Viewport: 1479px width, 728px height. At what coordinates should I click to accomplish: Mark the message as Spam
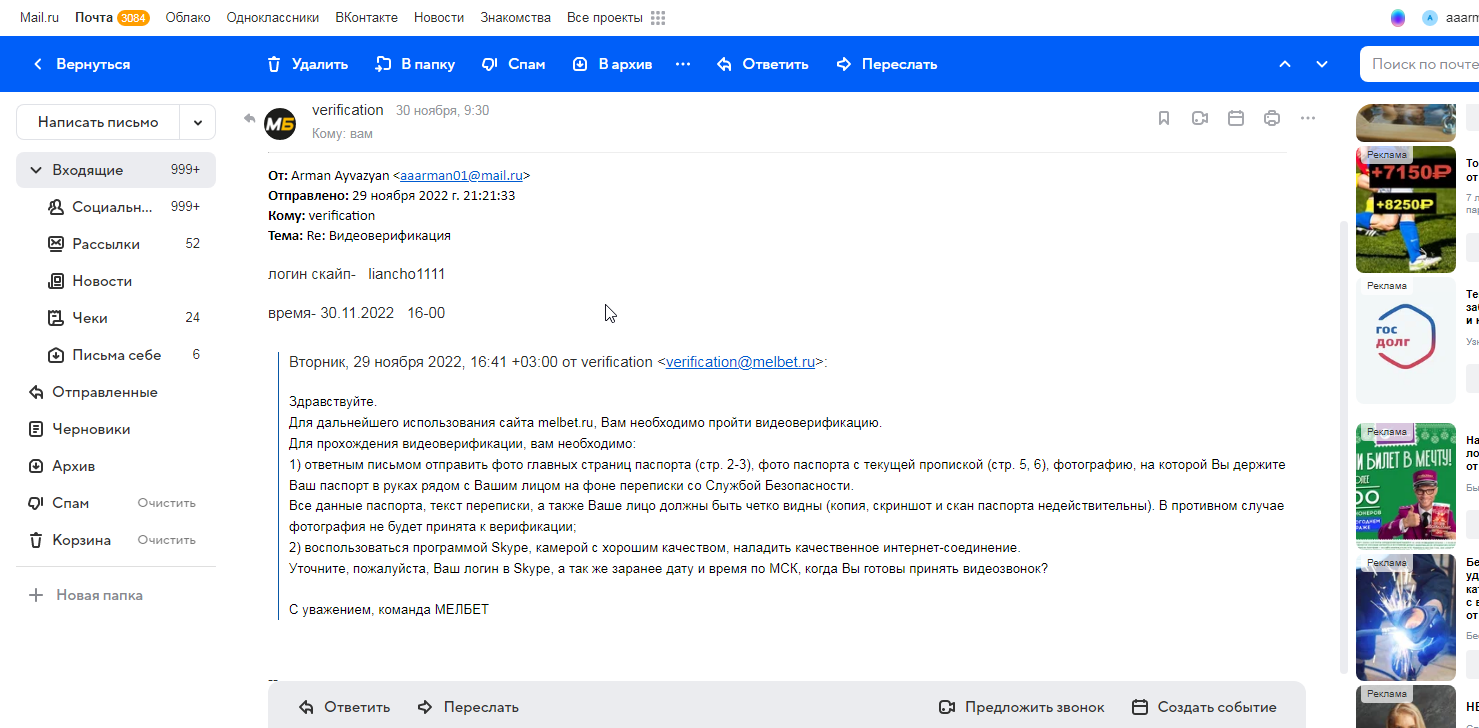[513, 64]
